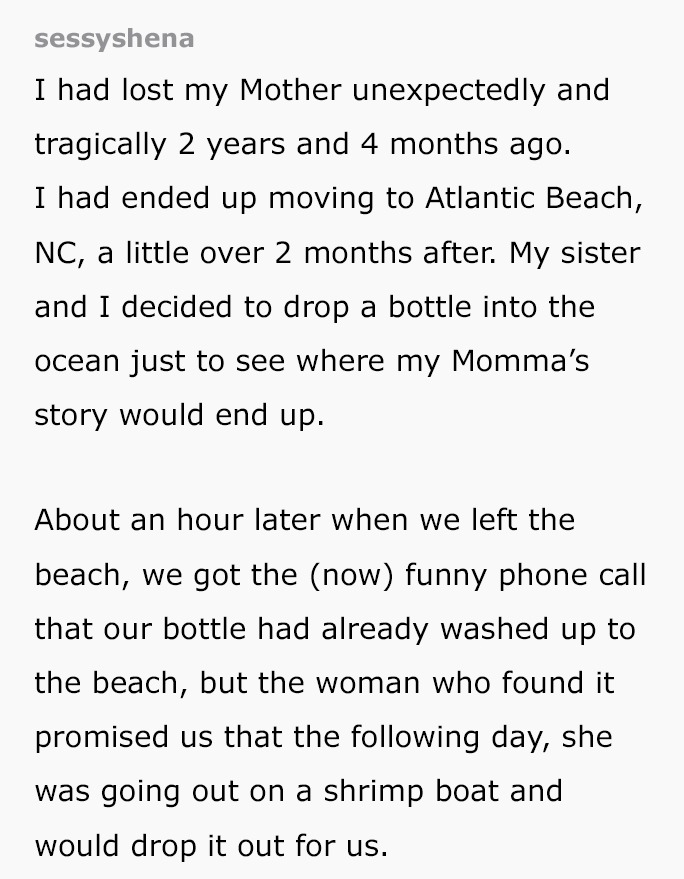Click the phrase "My sister"
Image resolution: width=684 pixels, height=879 pixels.
(x=573, y=252)
